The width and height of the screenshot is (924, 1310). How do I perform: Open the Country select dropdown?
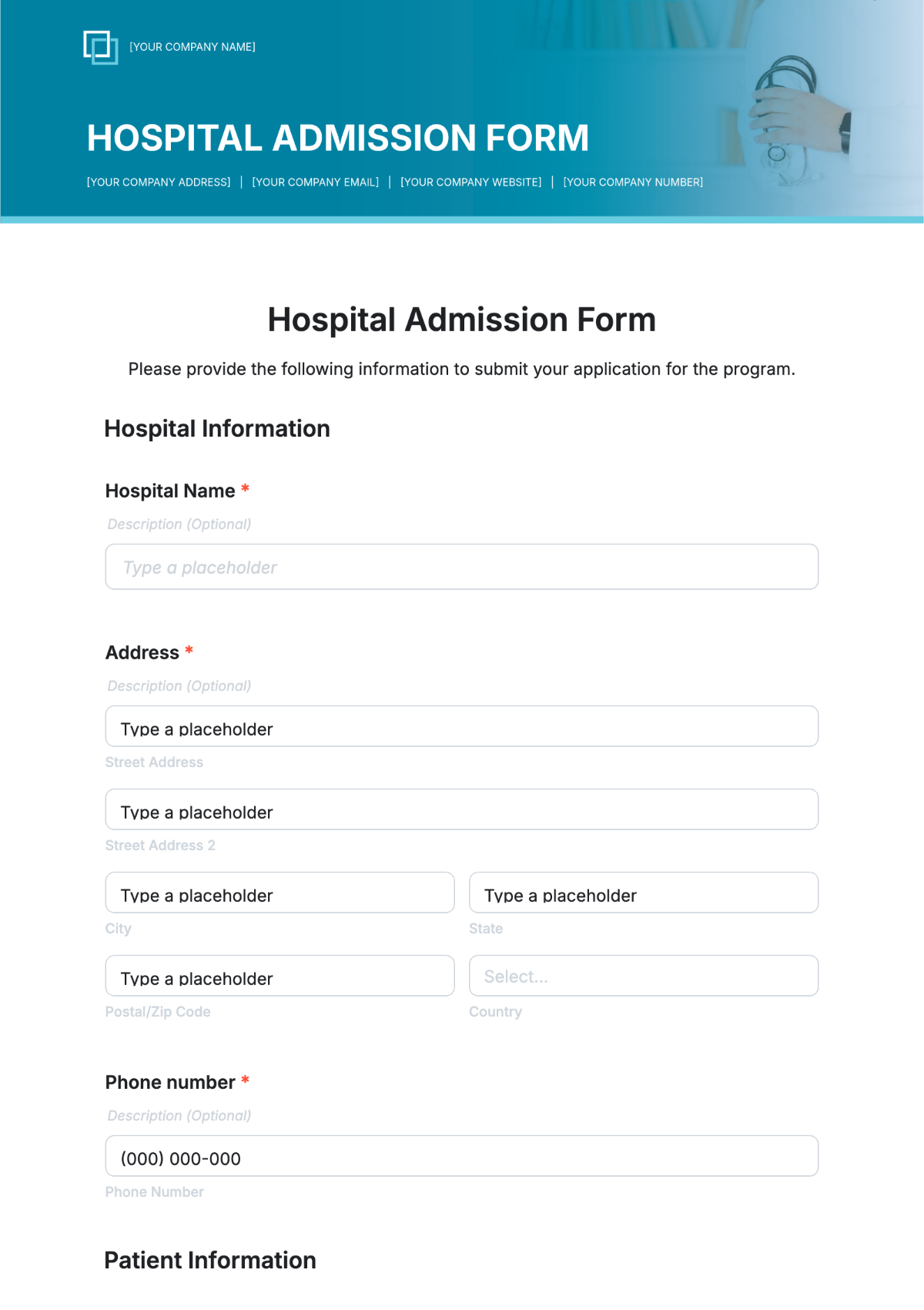coord(643,976)
